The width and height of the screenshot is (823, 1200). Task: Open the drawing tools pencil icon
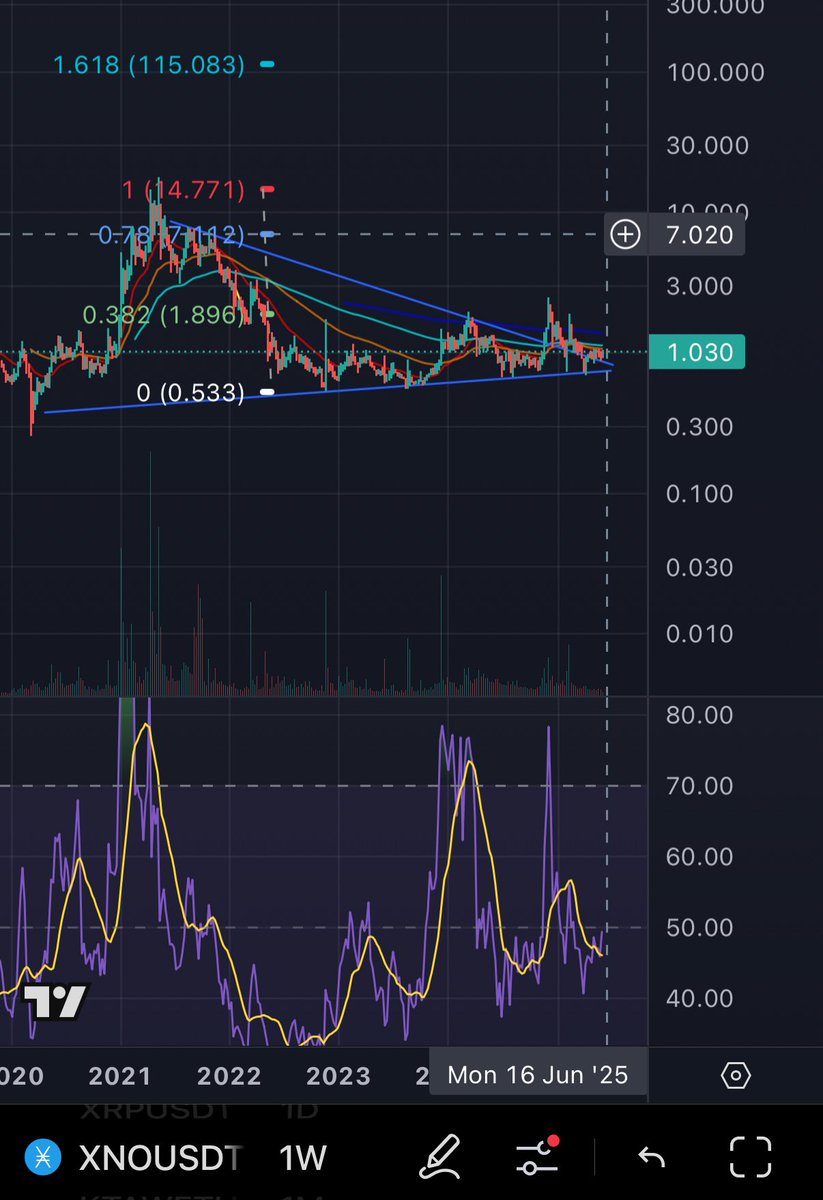point(438,1158)
